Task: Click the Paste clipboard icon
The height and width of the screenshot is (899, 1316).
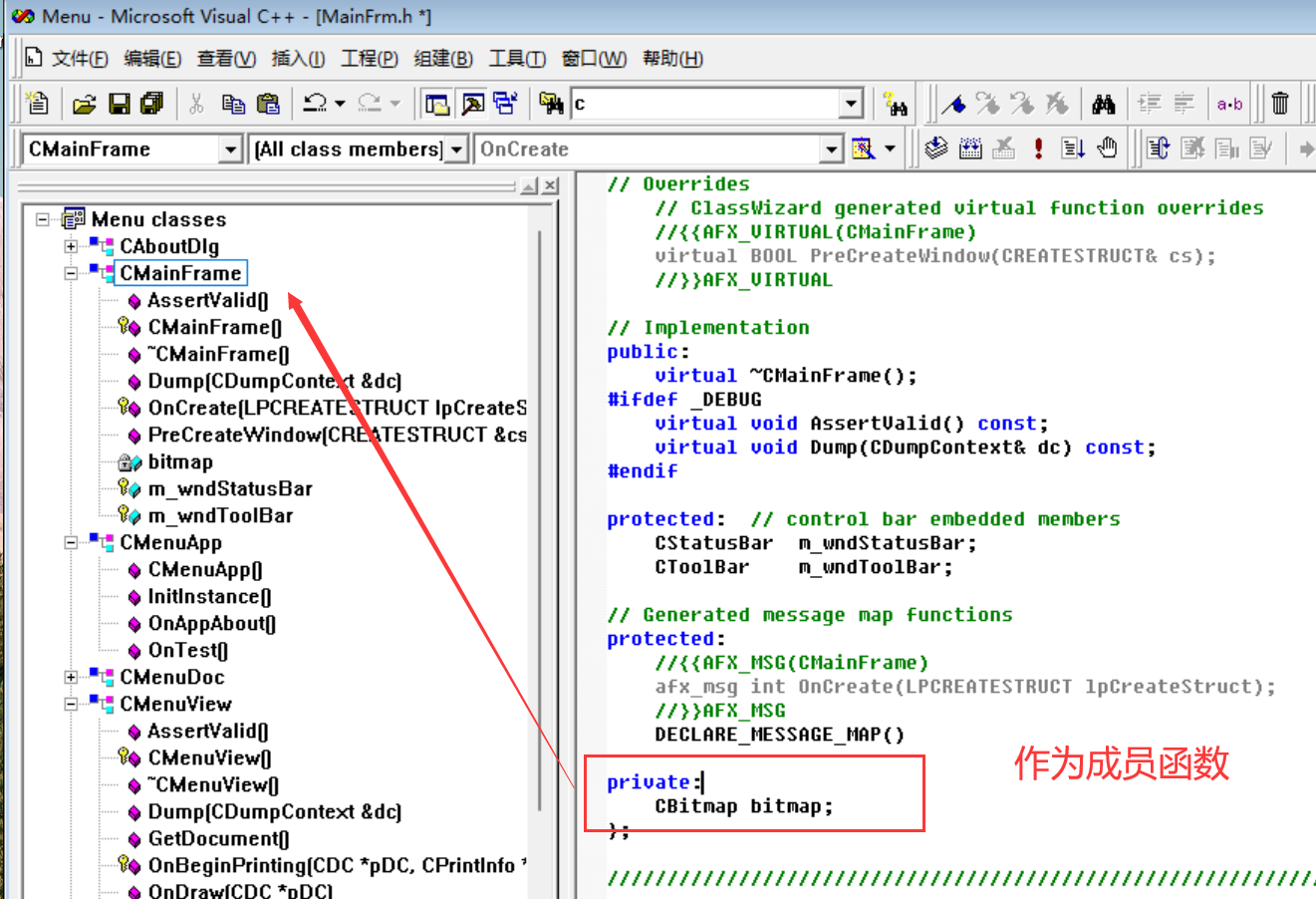Action: tap(268, 103)
